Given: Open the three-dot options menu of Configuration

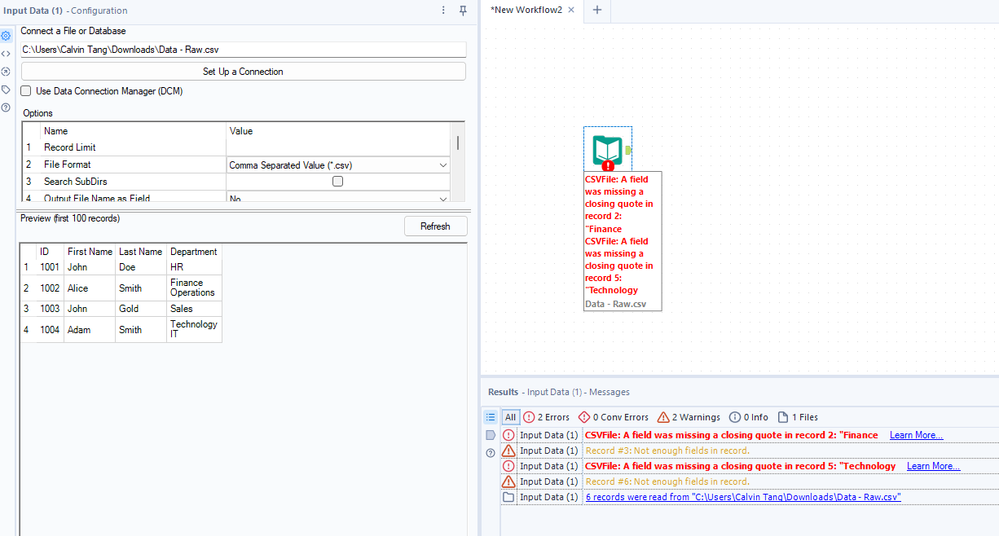Looking at the screenshot, I should 443,10.
